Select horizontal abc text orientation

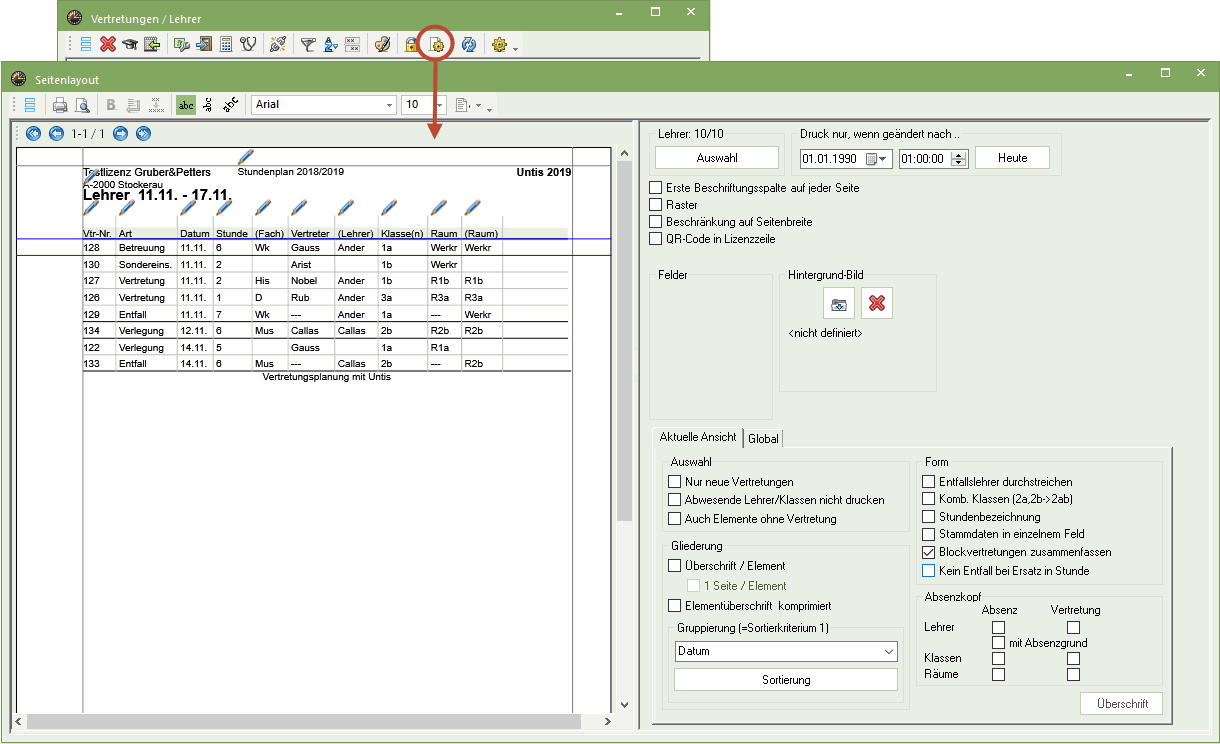pos(186,105)
